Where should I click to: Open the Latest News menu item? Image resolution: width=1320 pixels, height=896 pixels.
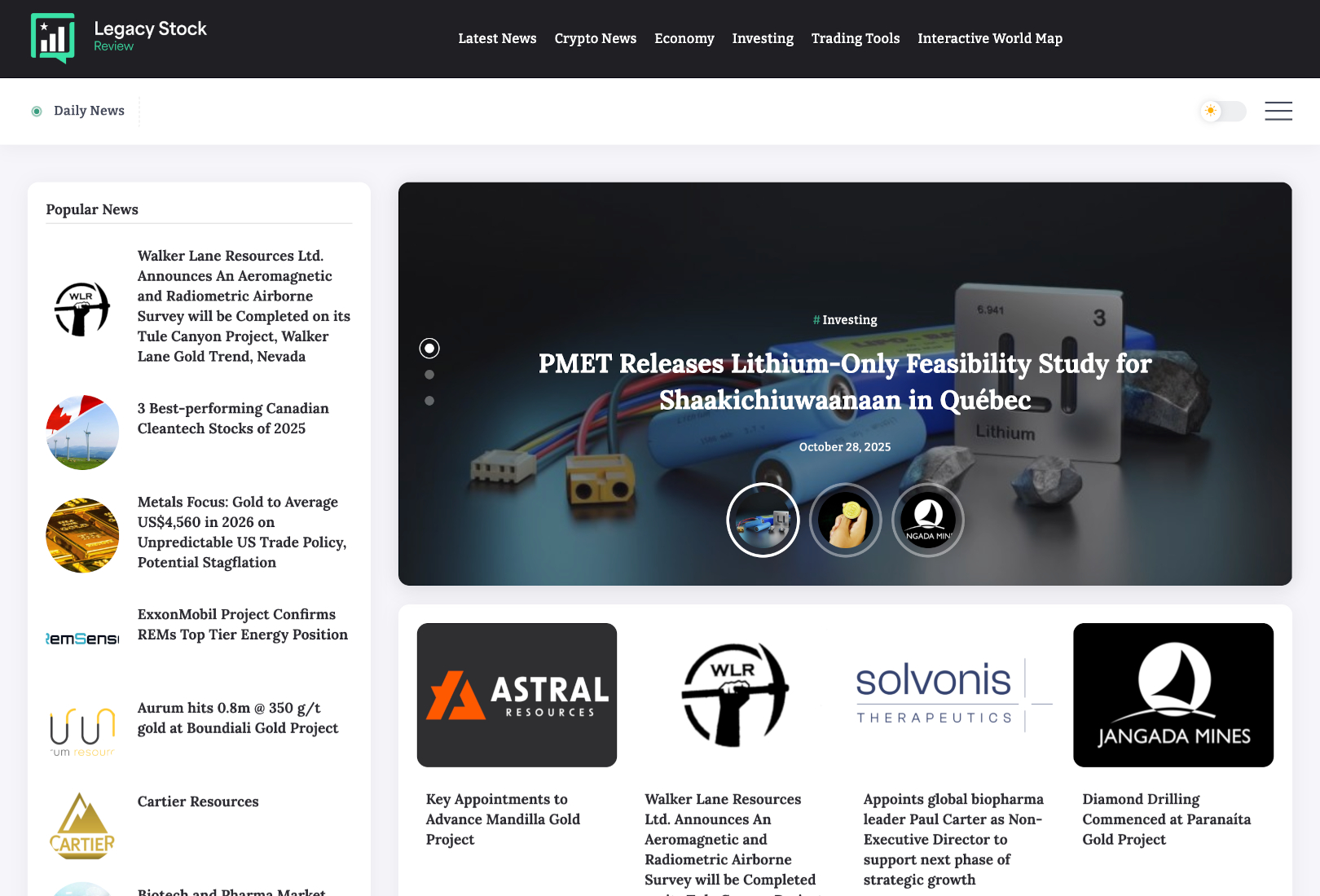497,38
